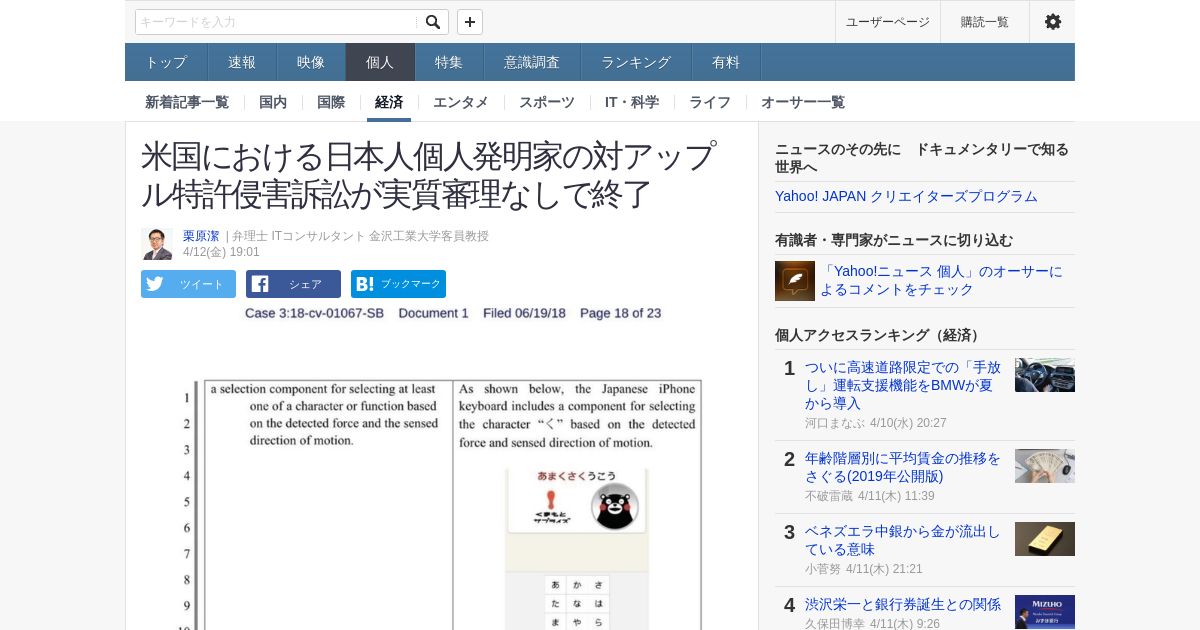Click article headline 米国における日本人個人発明家
Image resolution: width=1200 pixels, height=630 pixels.
click(x=428, y=175)
